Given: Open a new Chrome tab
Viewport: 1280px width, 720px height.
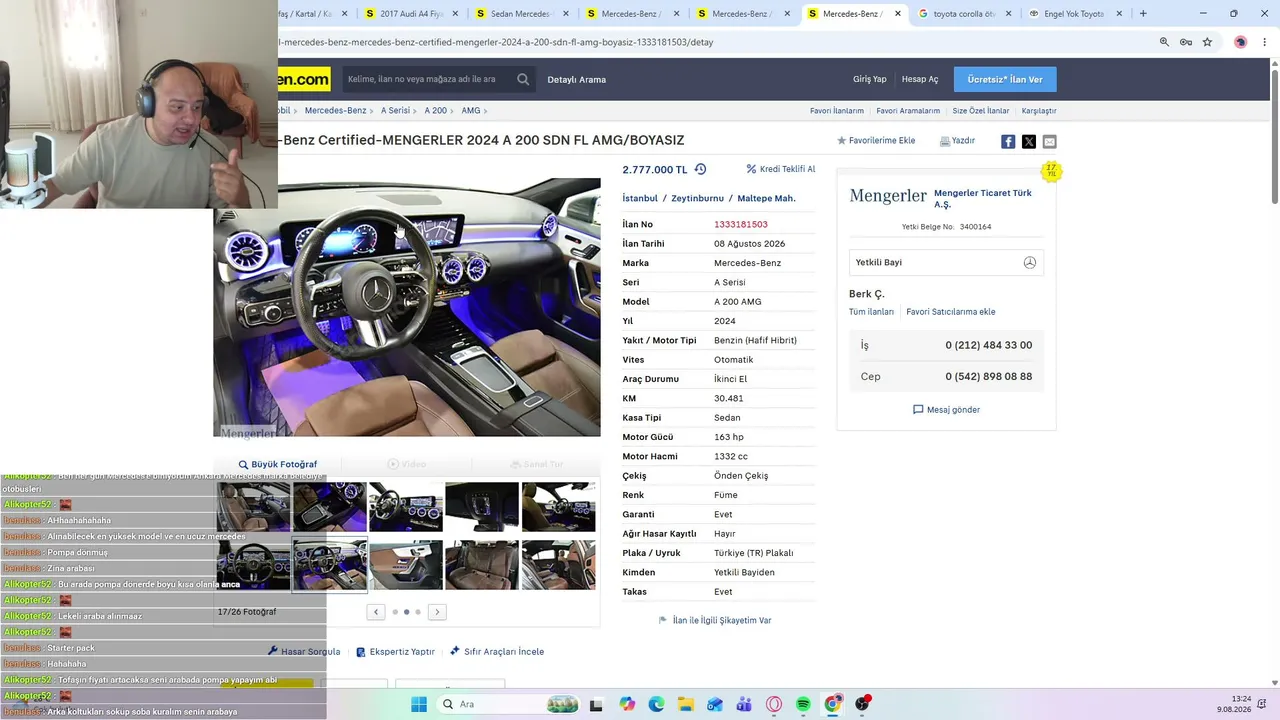Looking at the screenshot, I should 1143,14.
